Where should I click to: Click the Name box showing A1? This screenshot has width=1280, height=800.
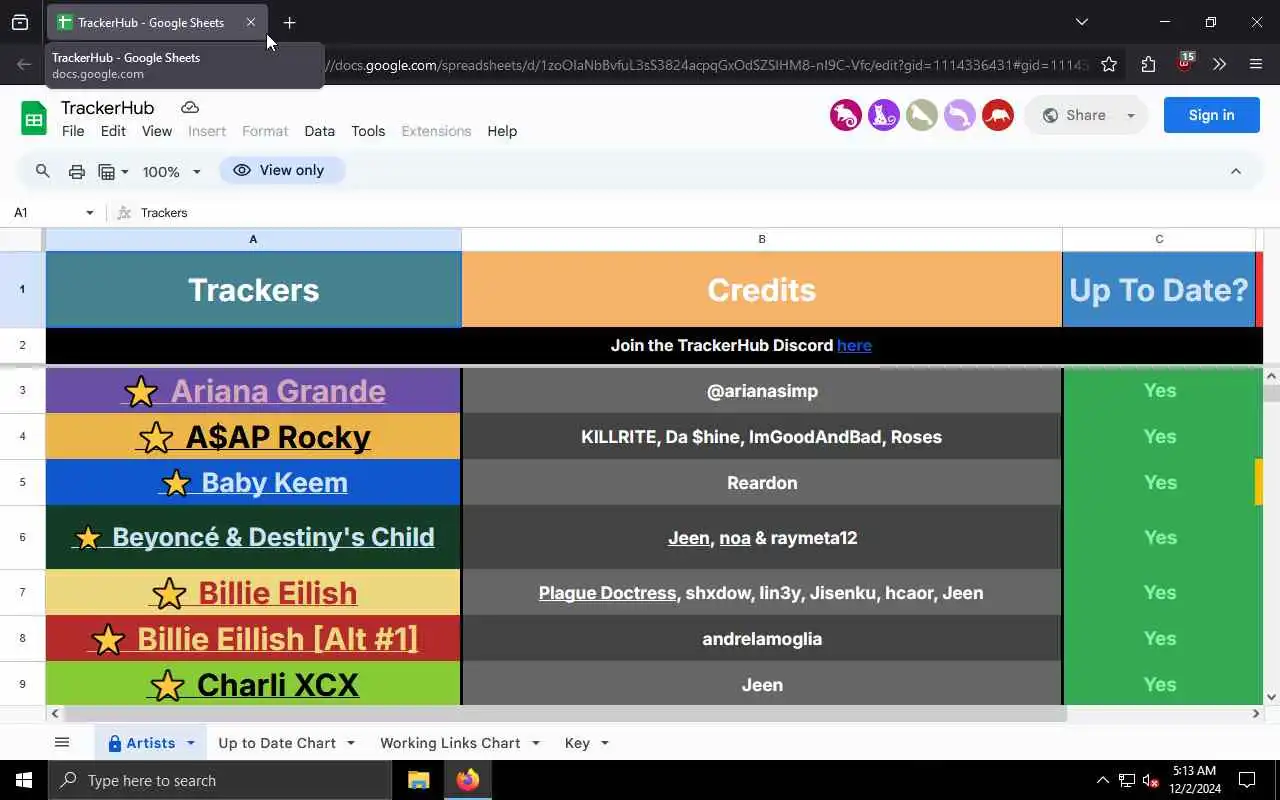pyautogui.click(x=45, y=212)
